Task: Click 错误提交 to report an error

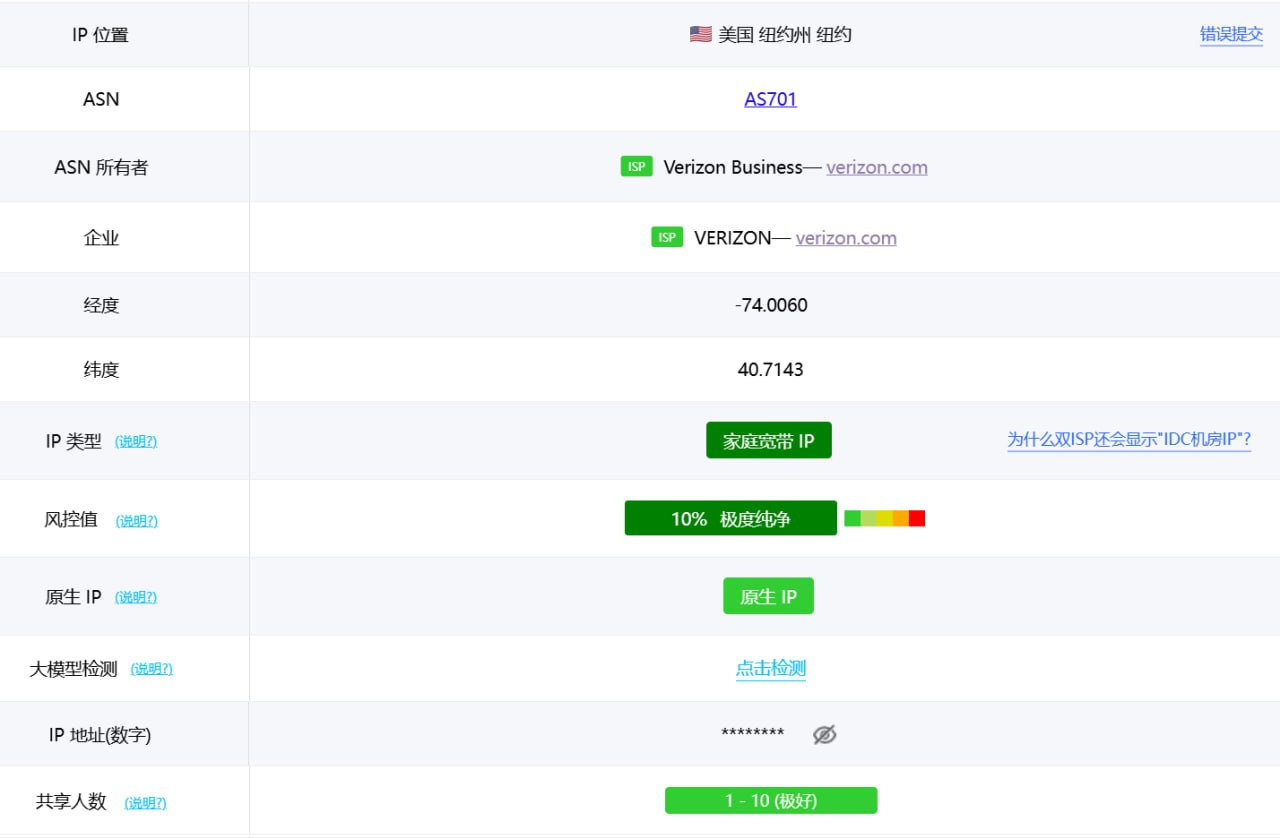Action: (1231, 33)
